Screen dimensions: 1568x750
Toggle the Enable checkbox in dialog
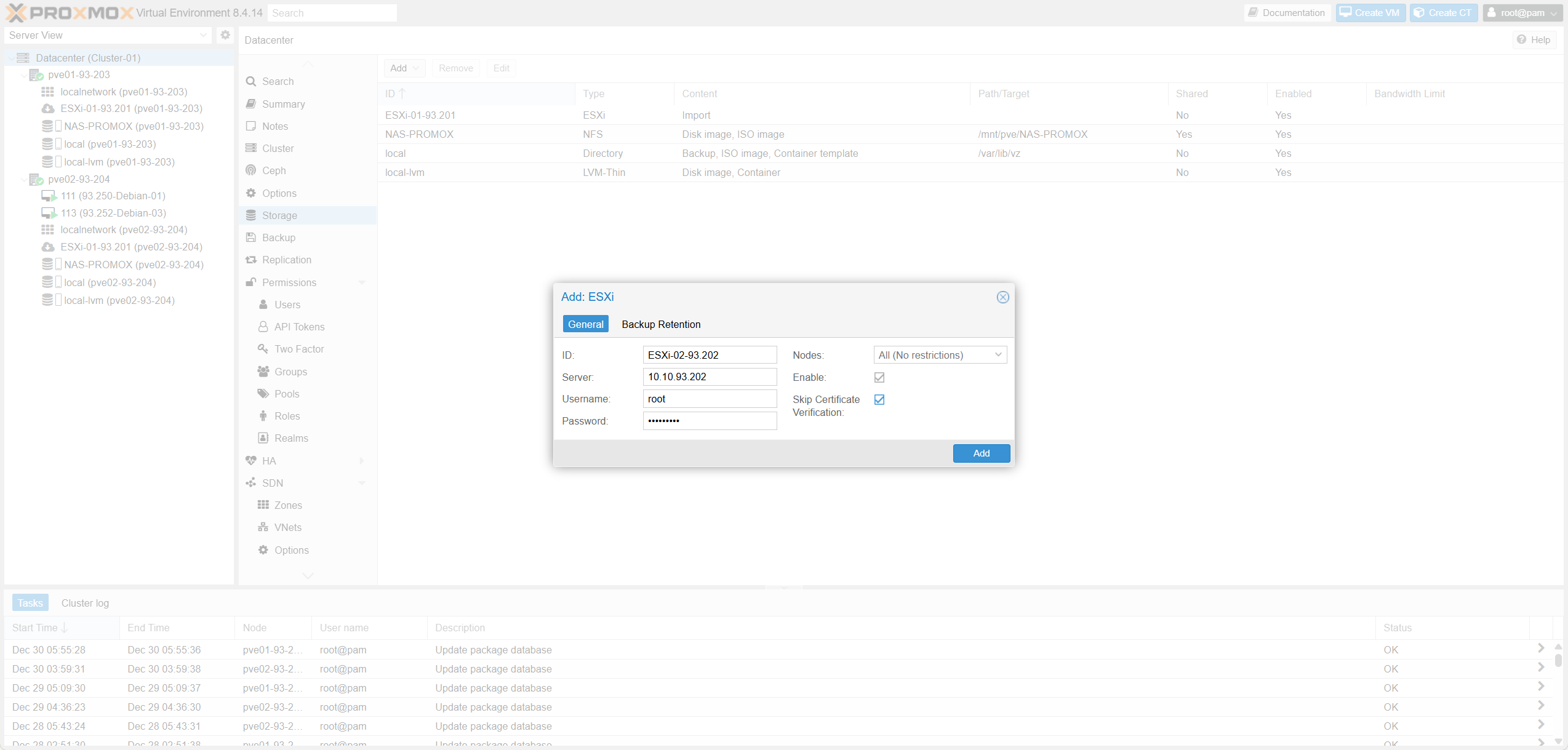[x=879, y=377]
